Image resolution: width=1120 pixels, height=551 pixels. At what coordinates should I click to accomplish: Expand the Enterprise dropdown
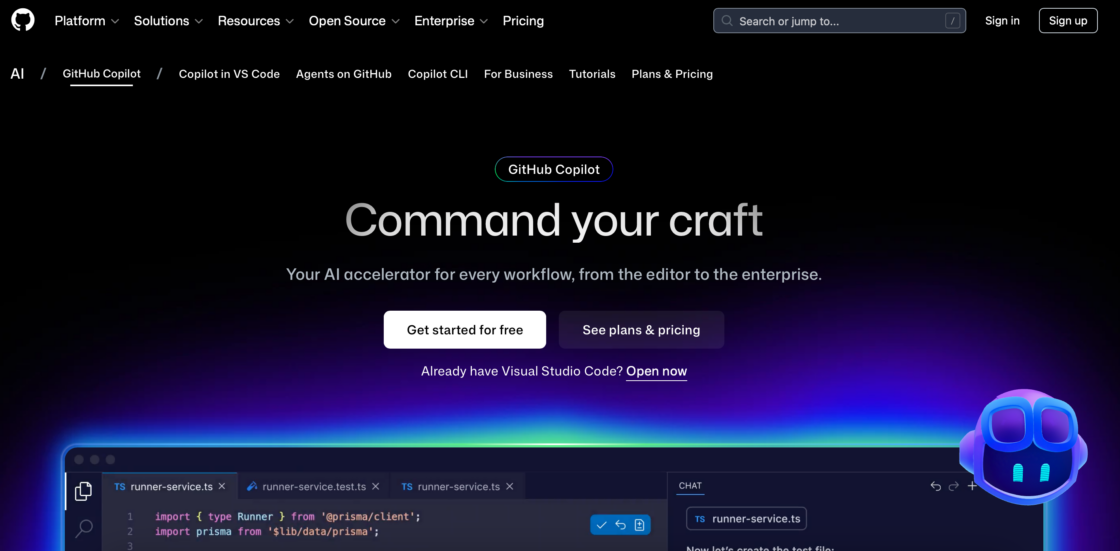pyautogui.click(x=451, y=21)
